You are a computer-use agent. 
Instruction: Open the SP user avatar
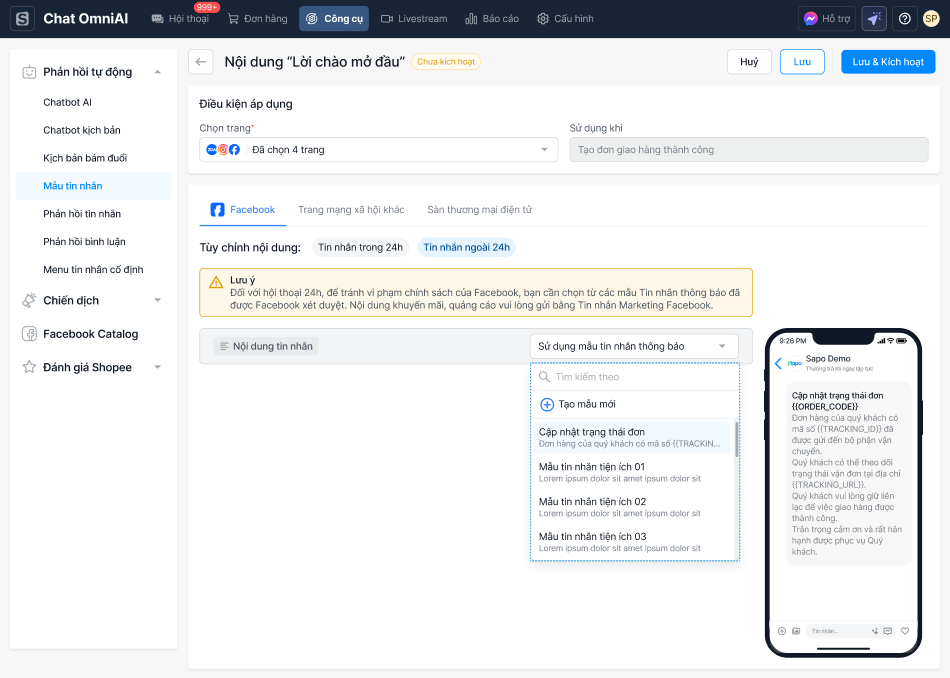coord(931,19)
